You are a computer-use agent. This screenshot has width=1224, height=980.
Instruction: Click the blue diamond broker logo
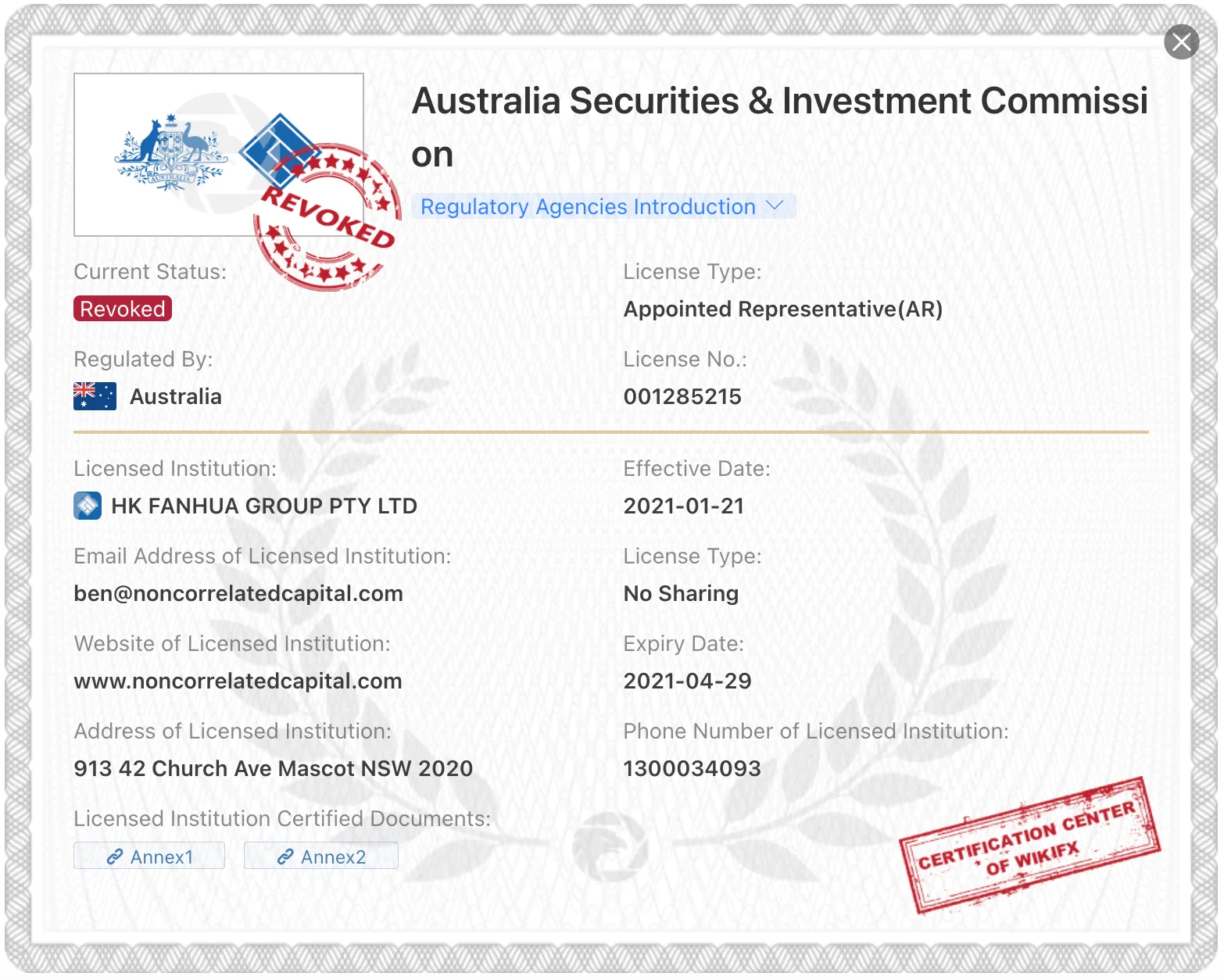coord(278,152)
